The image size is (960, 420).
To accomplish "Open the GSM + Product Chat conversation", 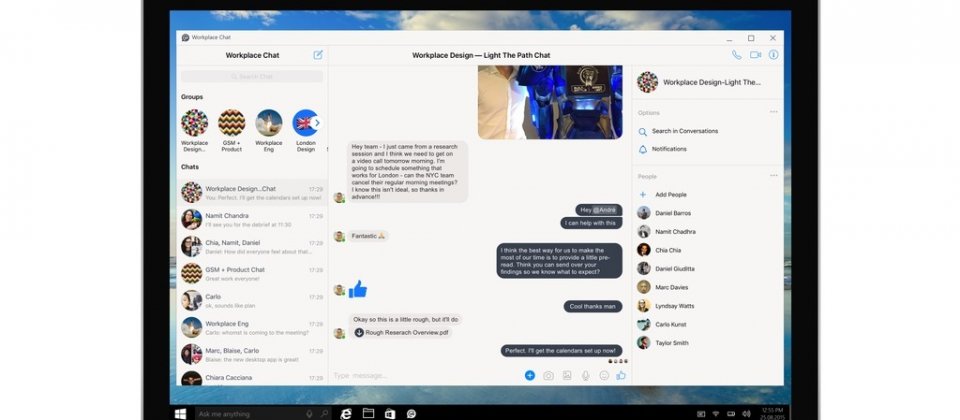I will [x=252, y=273].
